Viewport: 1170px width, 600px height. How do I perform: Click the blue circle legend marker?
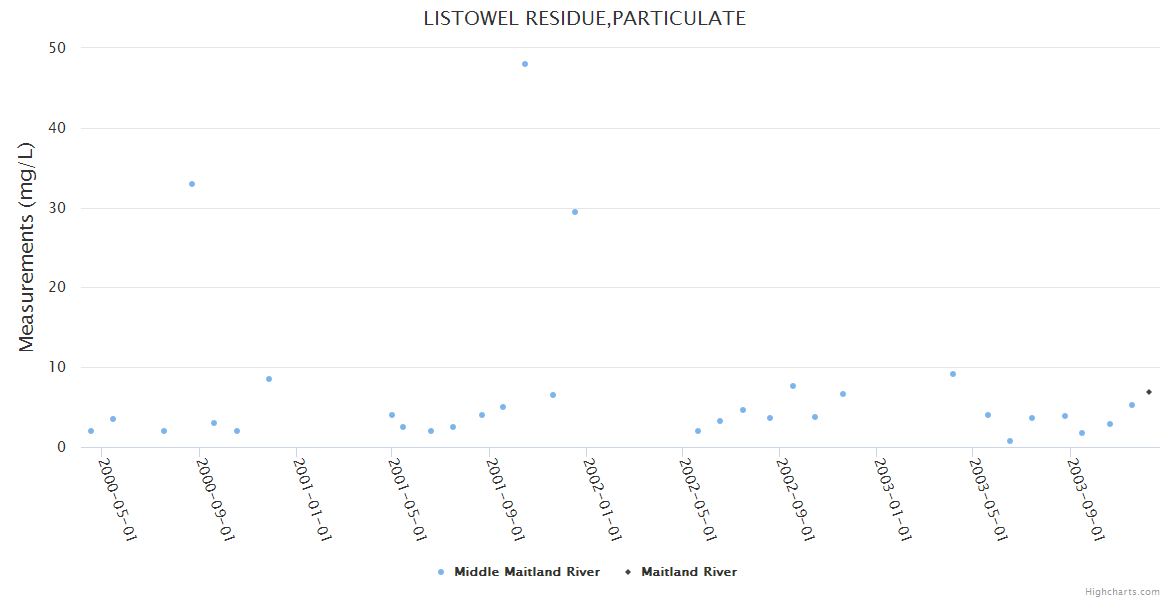441,572
